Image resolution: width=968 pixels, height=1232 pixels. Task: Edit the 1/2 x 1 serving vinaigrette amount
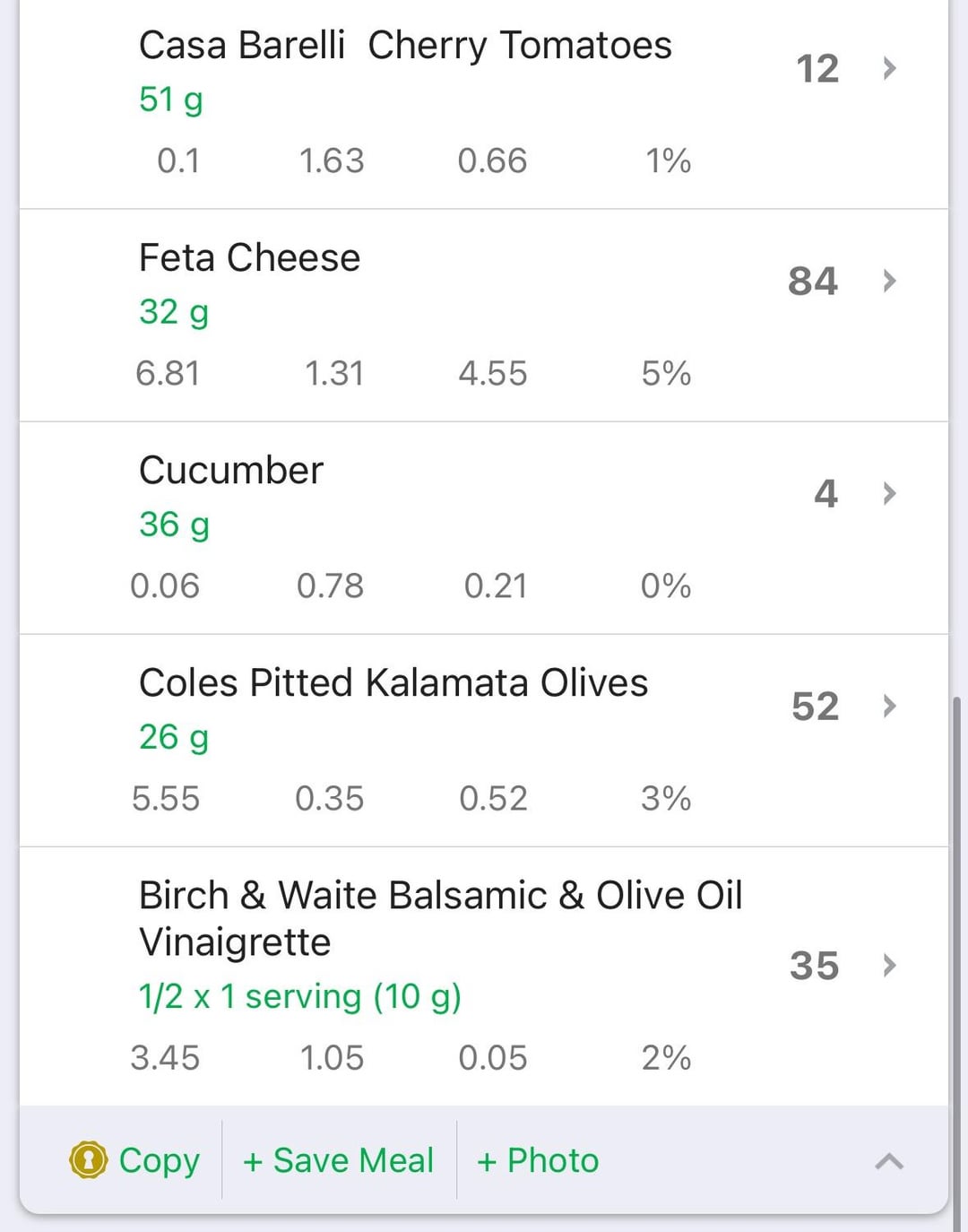tap(300, 996)
